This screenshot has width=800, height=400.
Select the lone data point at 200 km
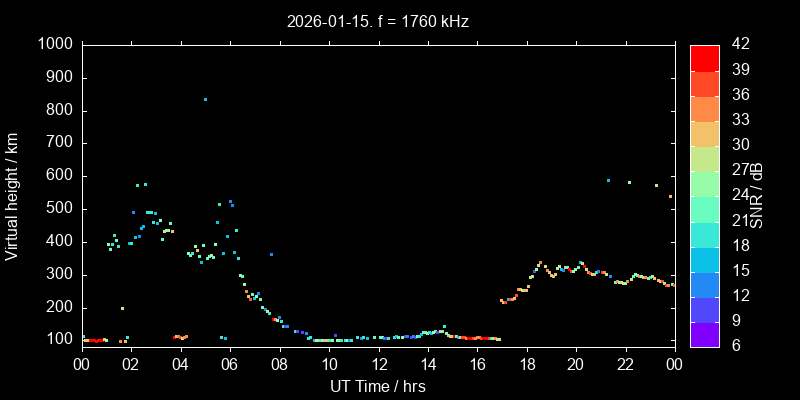tap(122, 308)
